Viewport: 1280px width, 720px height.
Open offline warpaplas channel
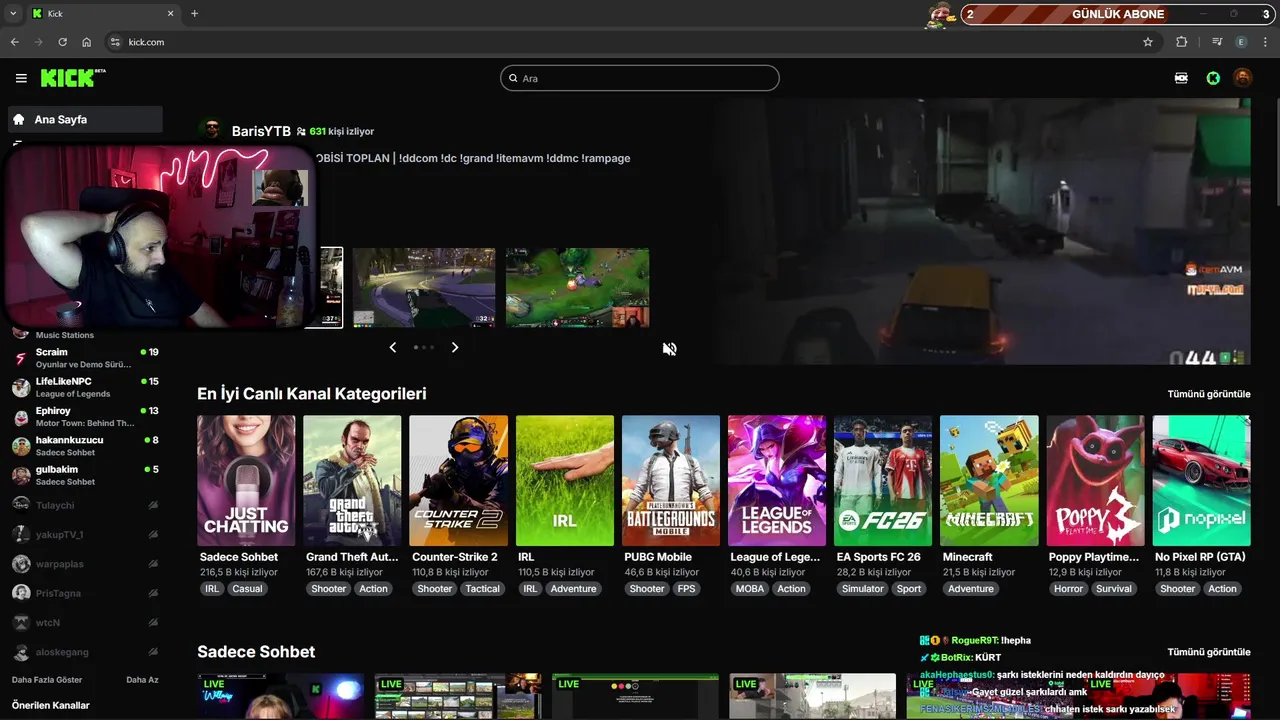coord(85,563)
